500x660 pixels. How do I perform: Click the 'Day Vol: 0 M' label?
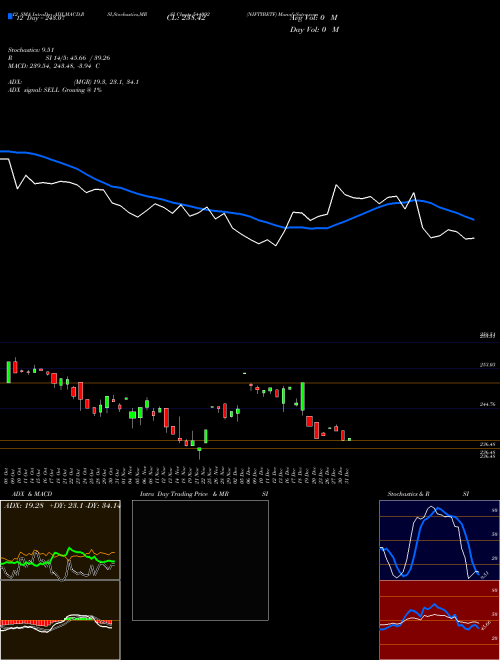(x=314, y=30)
